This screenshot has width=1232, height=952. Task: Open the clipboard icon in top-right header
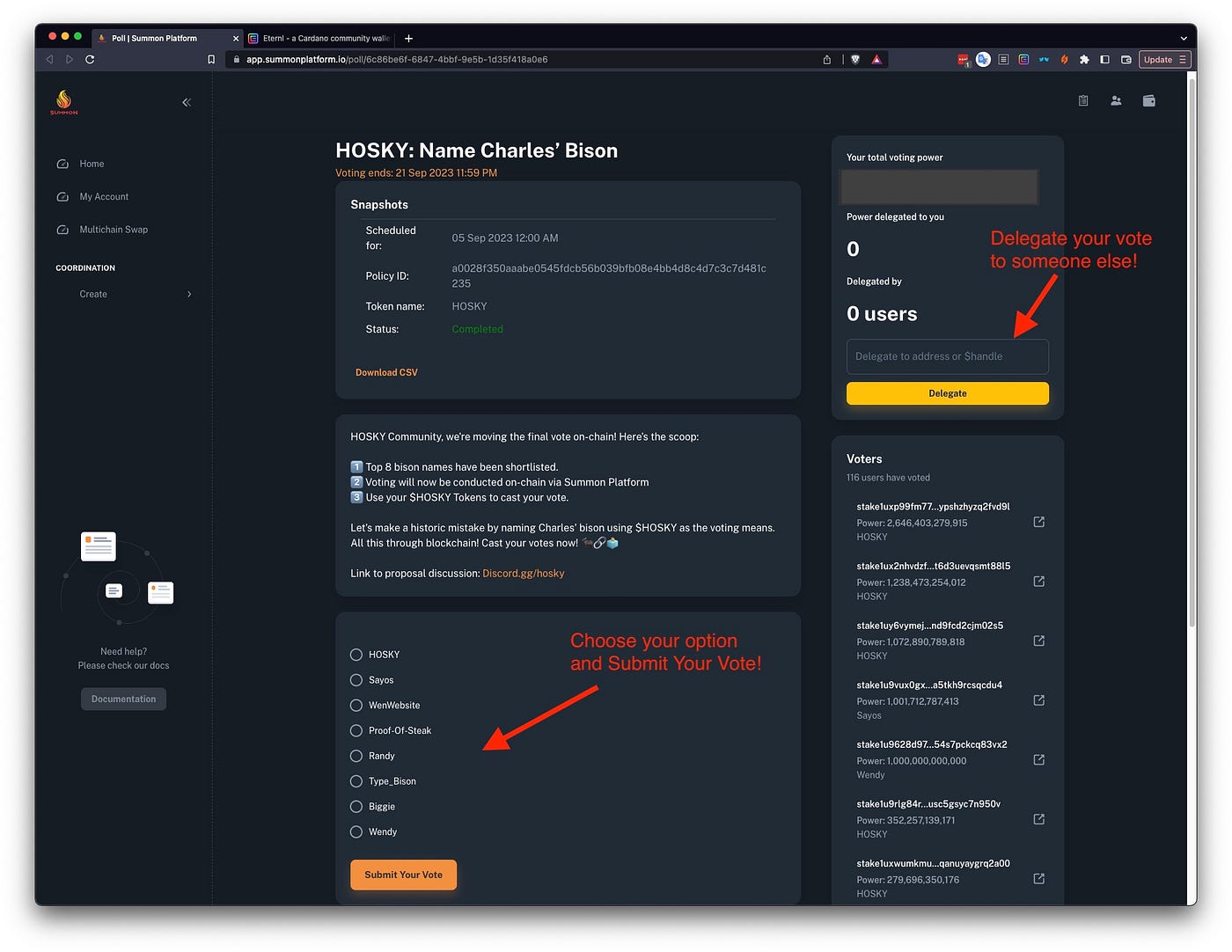point(1083,101)
